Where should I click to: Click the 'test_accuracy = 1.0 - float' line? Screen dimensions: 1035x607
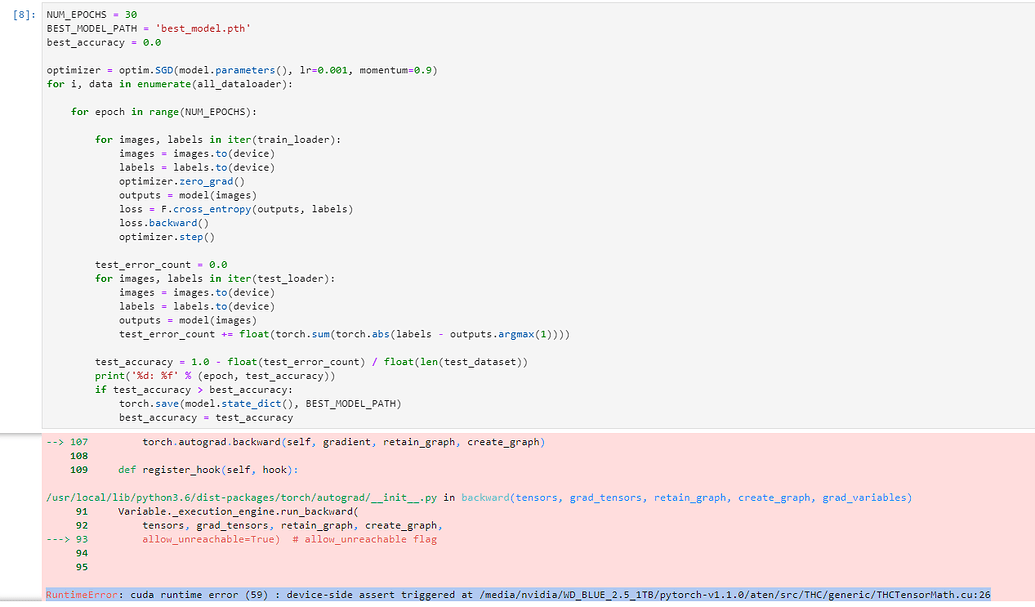[311, 362]
